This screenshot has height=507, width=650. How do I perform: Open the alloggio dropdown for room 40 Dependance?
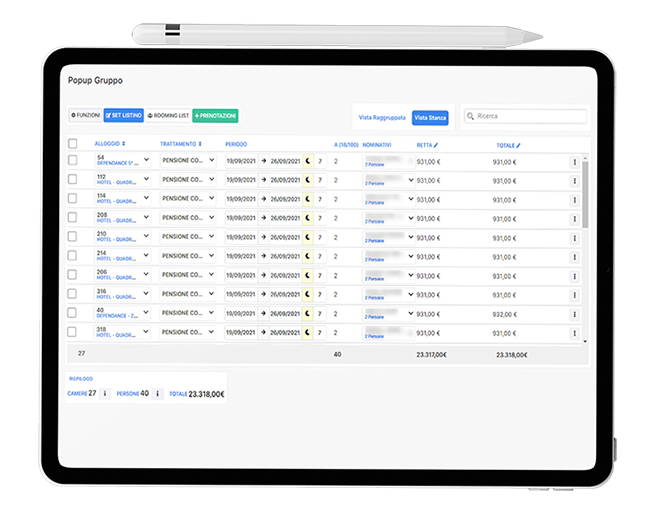click(122, 313)
